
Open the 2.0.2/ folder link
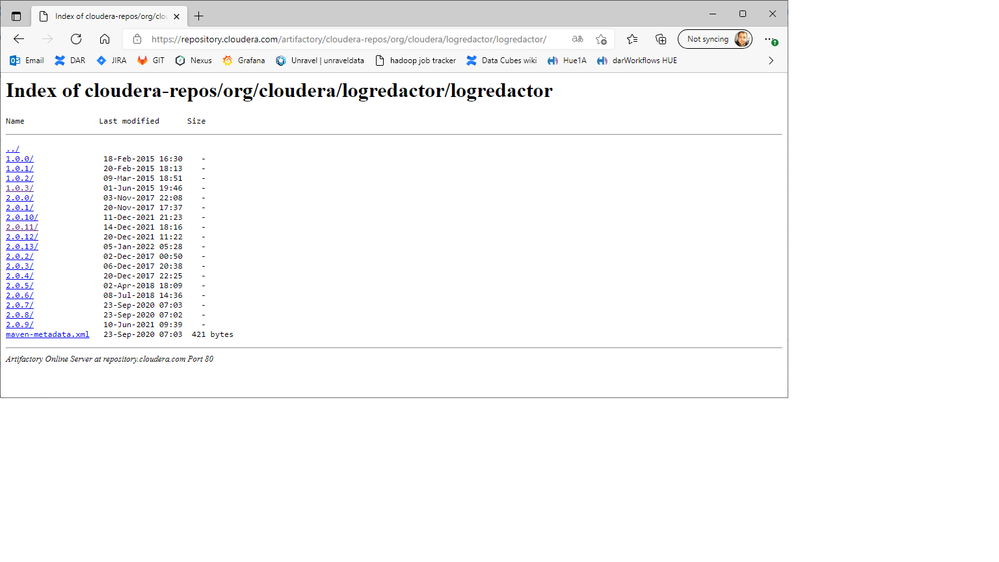20,256
